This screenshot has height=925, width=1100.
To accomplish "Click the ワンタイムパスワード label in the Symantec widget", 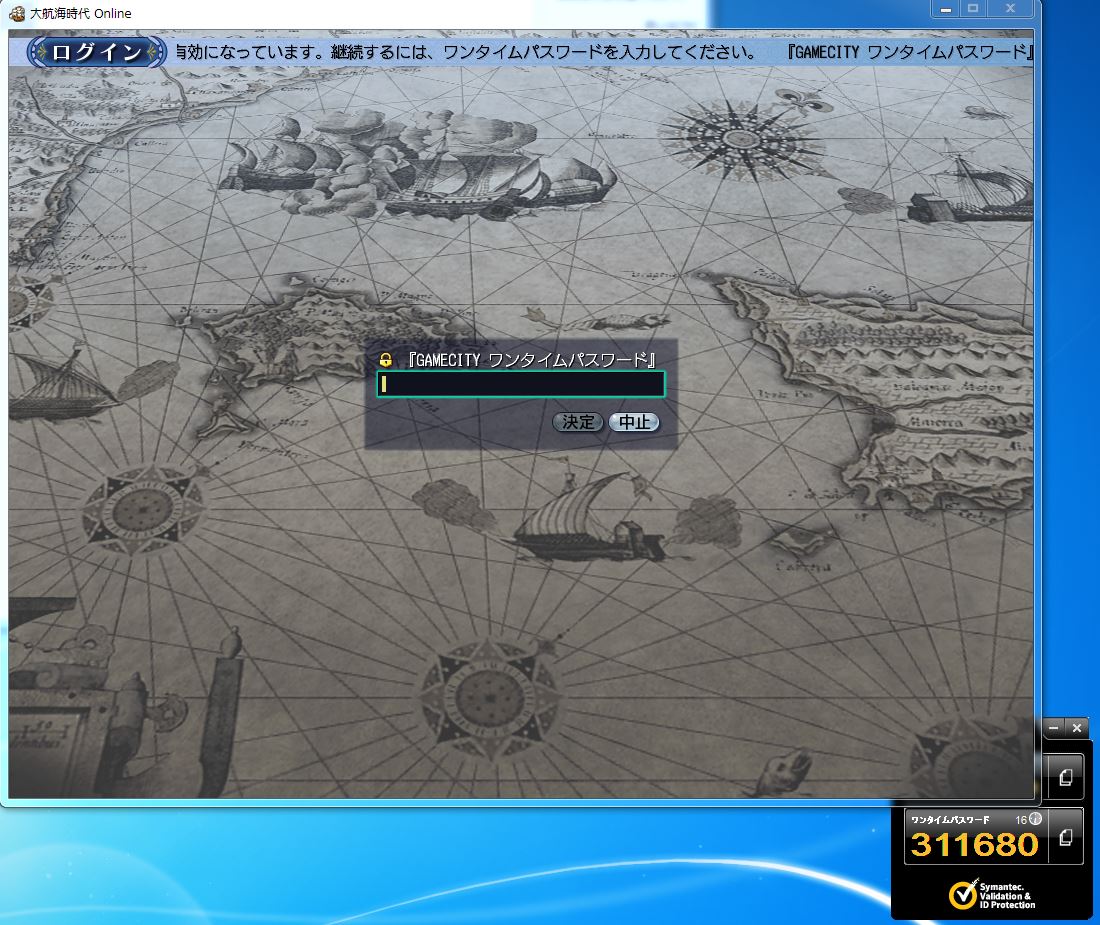I will pos(950,819).
